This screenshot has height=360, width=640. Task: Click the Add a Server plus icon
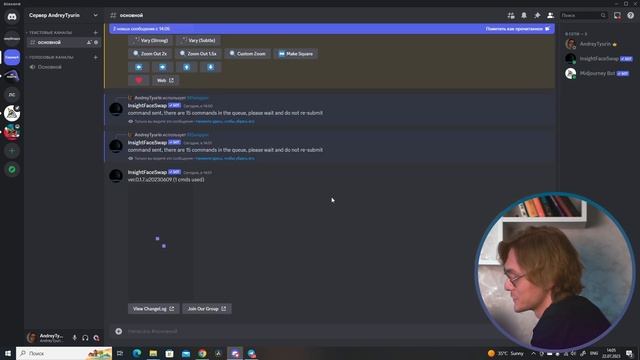pyautogui.click(x=12, y=151)
